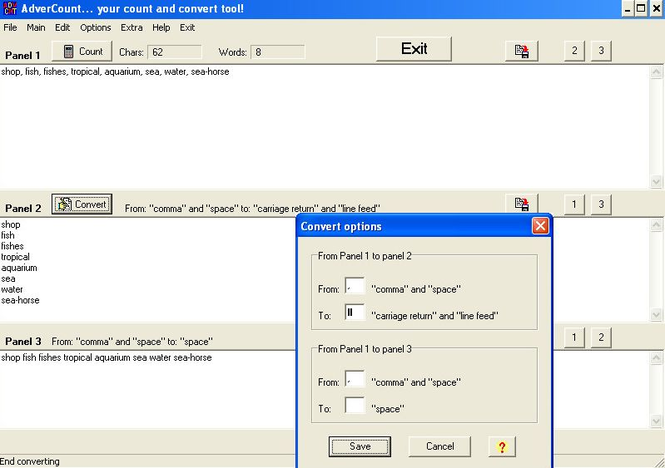Click Panel 2 save-text icon button

tap(522, 203)
